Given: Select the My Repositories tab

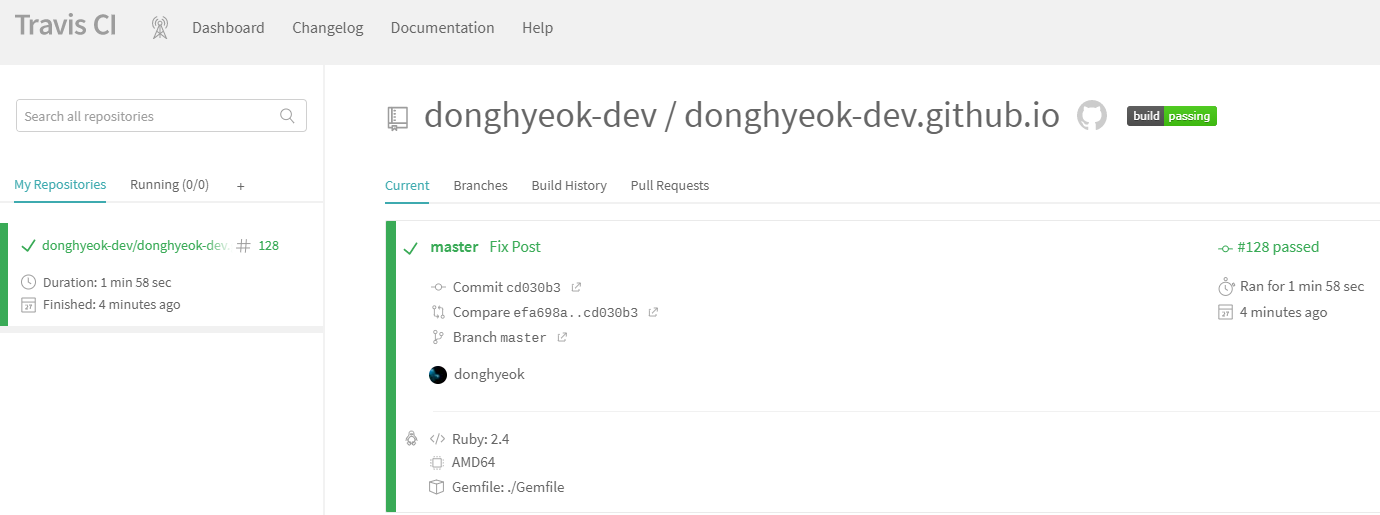Looking at the screenshot, I should coord(60,185).
